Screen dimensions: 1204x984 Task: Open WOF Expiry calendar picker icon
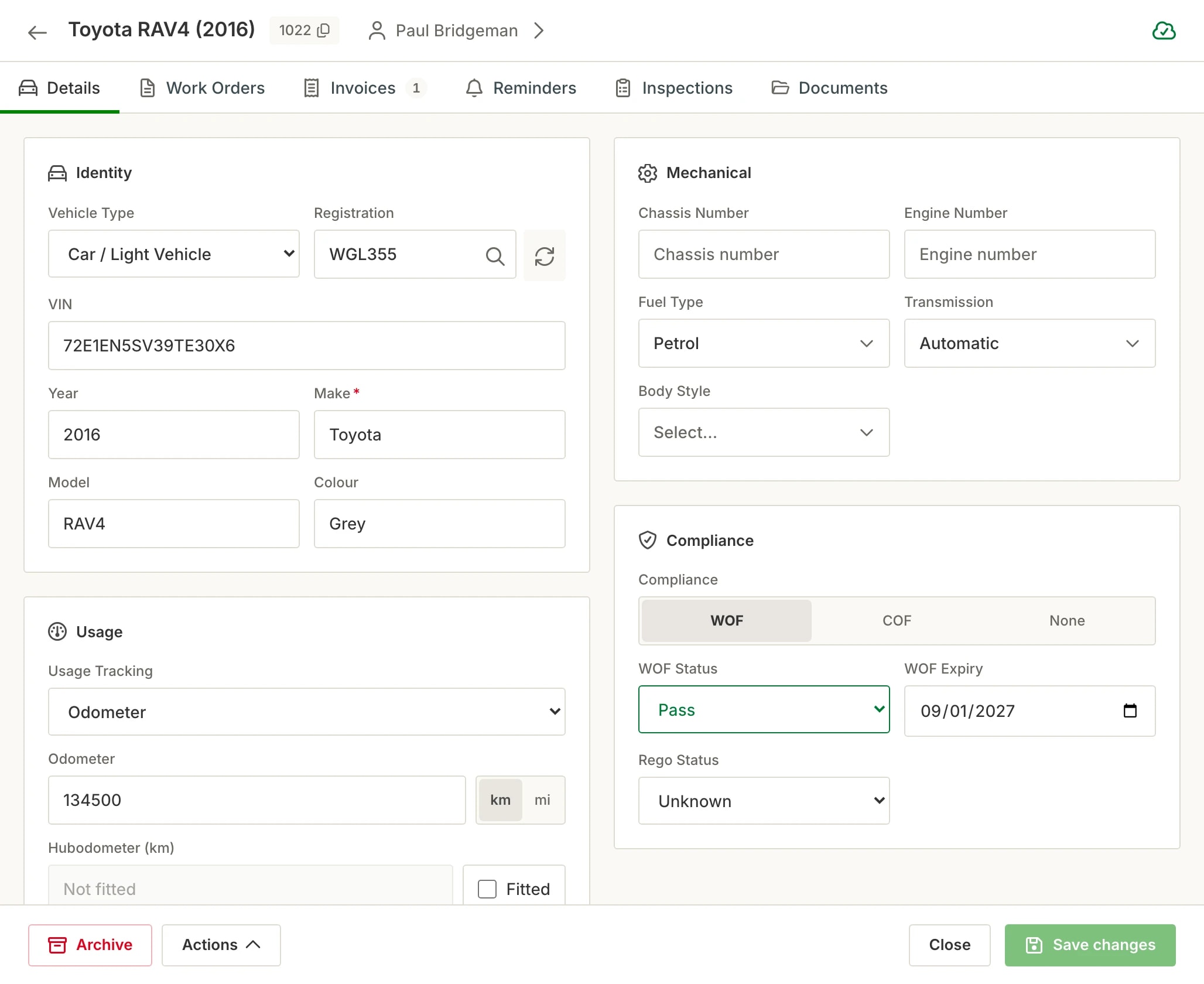[x=1130, y=710]
